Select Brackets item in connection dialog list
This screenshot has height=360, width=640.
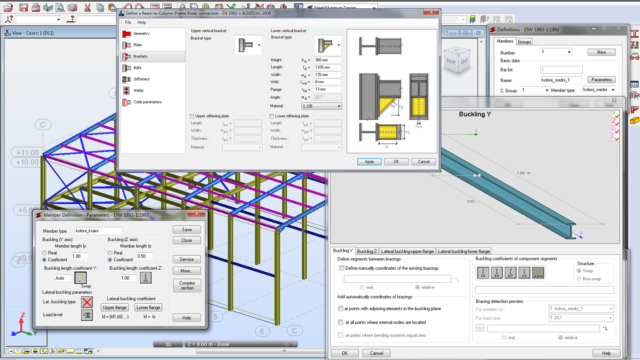click(x=153, y=56)
